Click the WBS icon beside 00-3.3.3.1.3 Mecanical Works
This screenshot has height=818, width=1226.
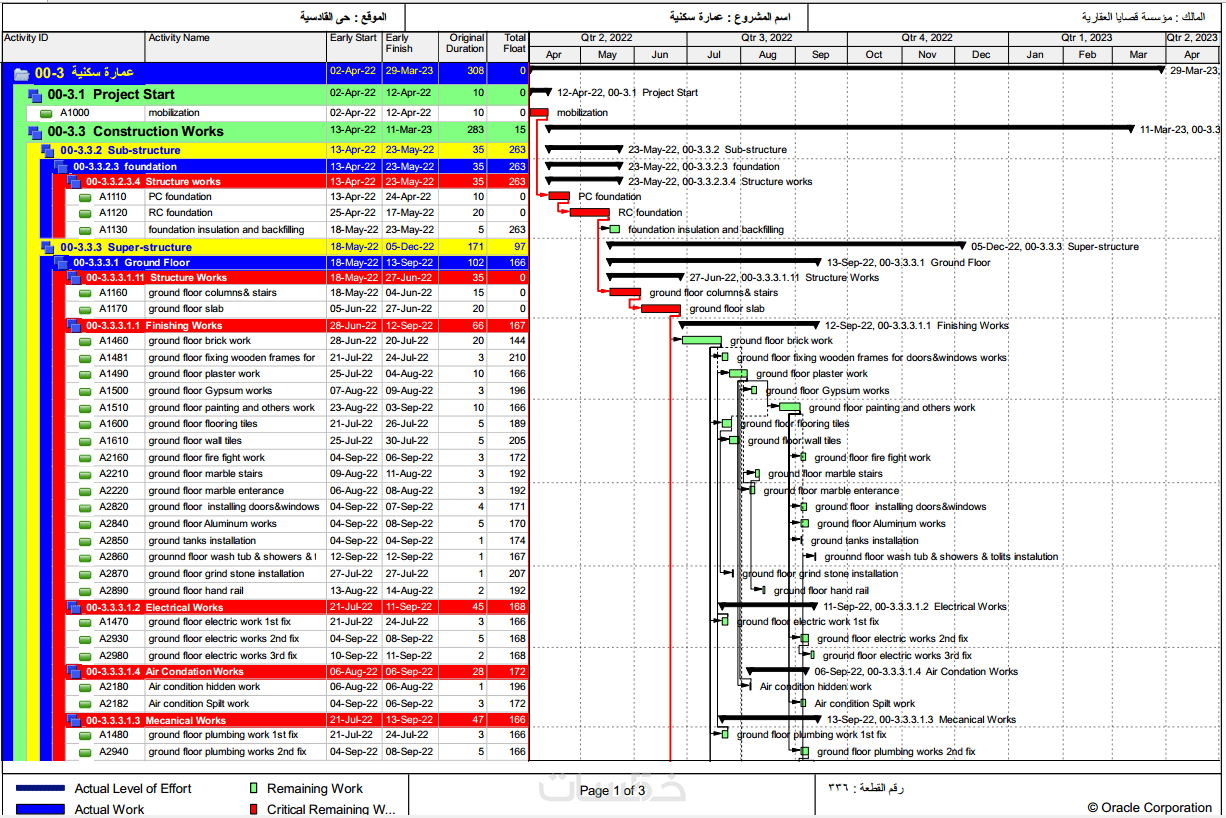[x=74, y=720]
